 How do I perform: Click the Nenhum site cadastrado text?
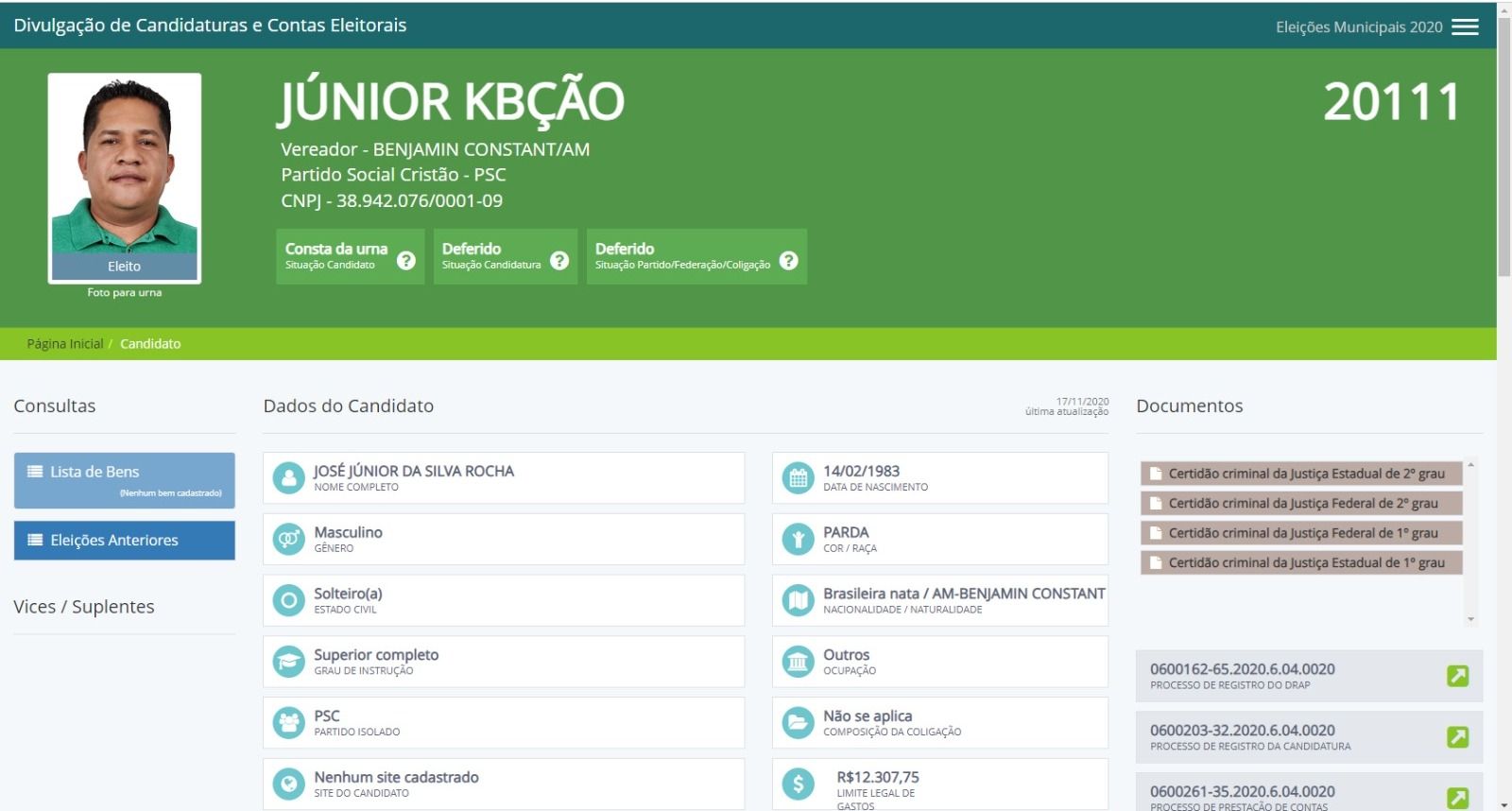click(x=396, y=777)
